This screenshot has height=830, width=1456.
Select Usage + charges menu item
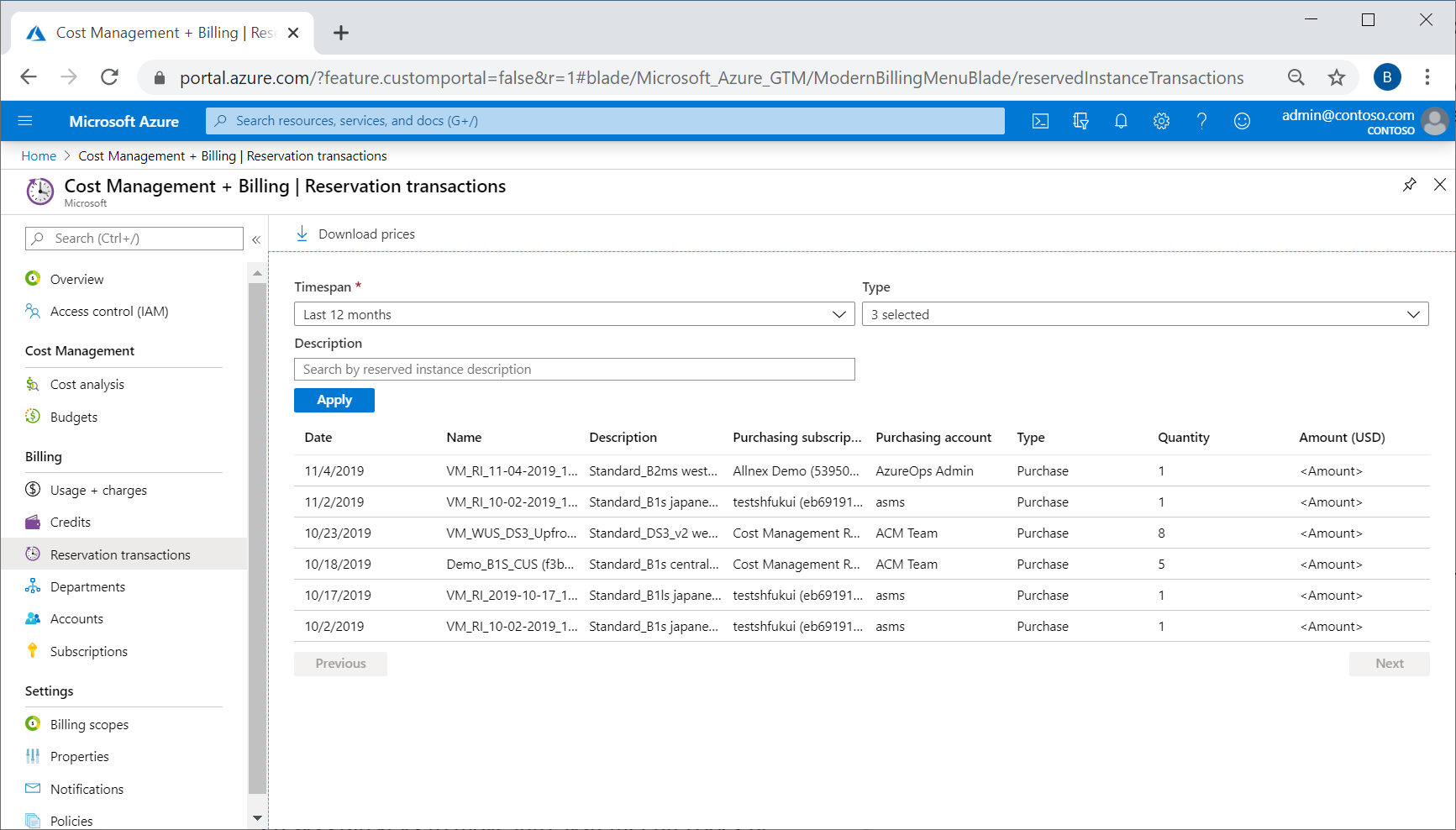98,491
